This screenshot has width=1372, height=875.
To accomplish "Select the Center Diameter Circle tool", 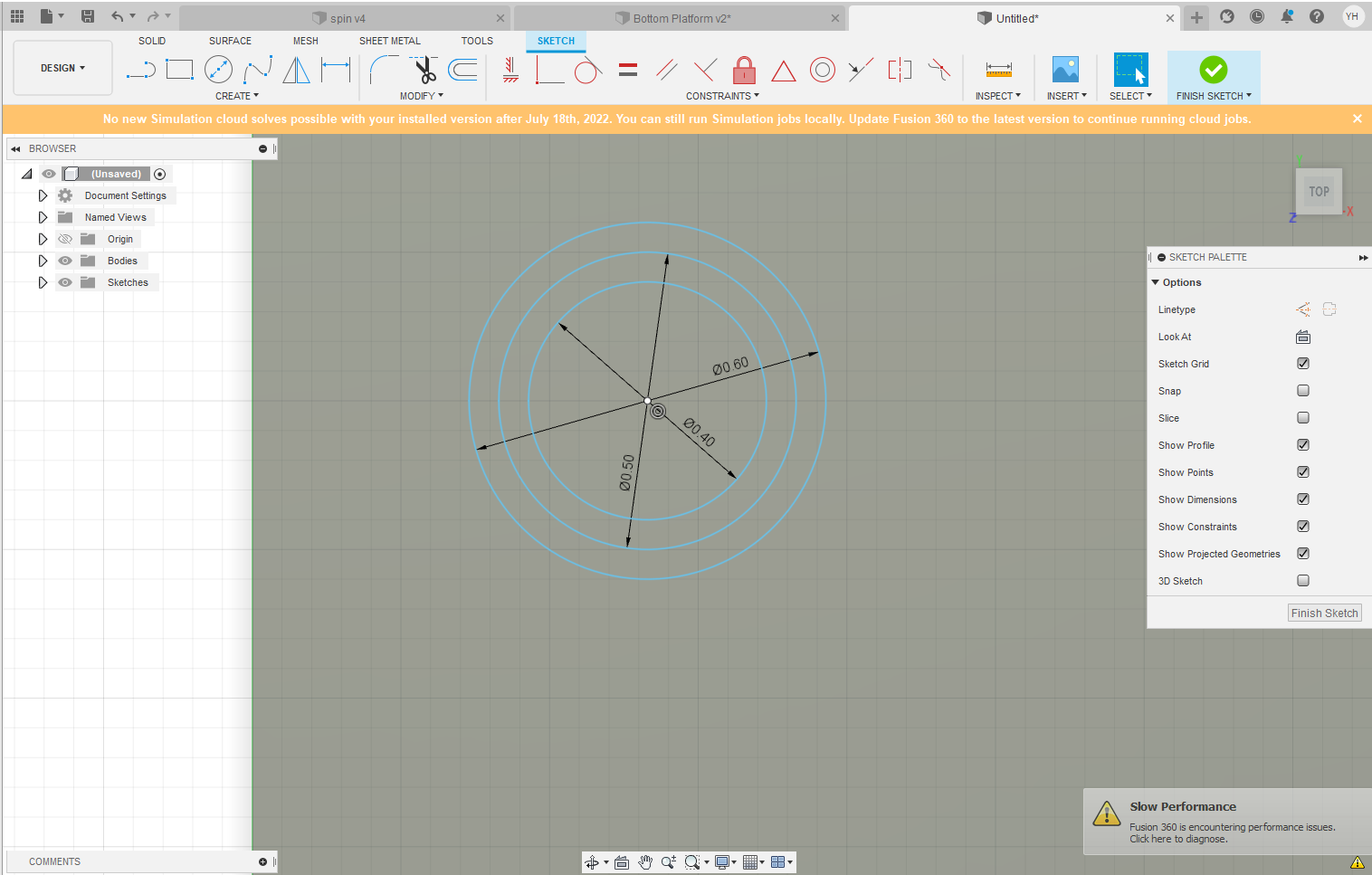I will coord(218,70).
